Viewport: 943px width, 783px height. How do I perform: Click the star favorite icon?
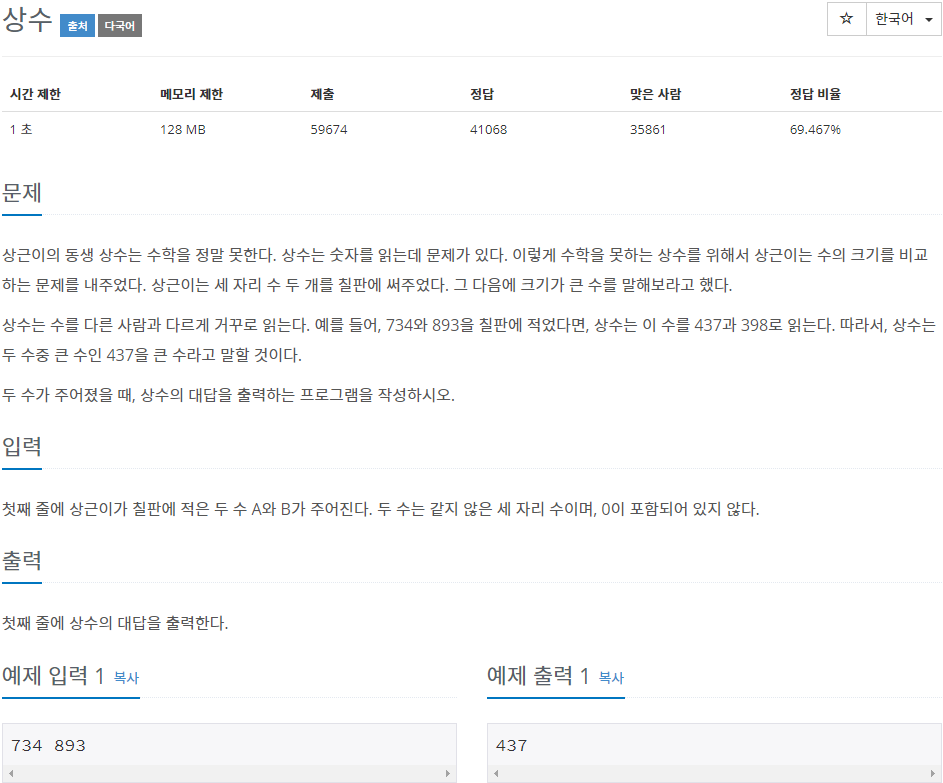coord(846,19)
